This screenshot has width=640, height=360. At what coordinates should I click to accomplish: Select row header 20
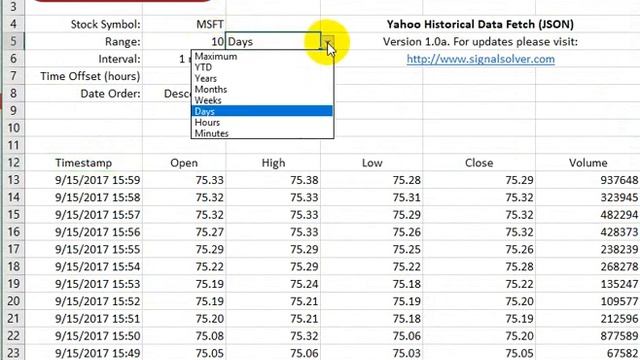(x=13, y=301)
